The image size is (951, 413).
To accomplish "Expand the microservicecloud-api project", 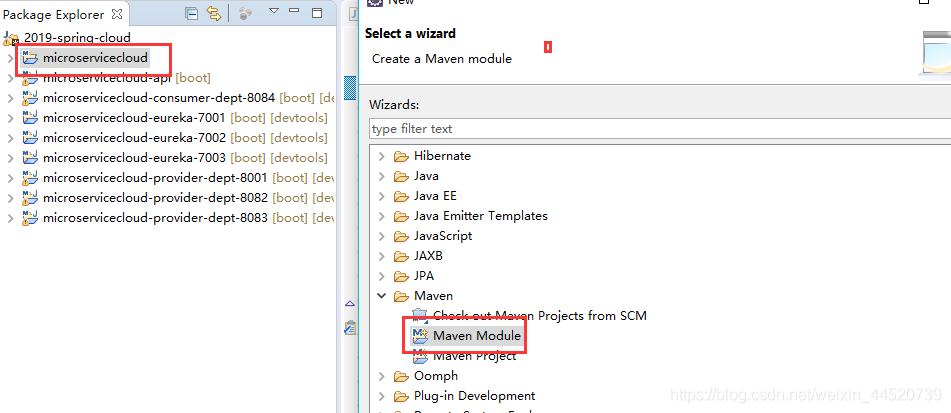I will point(10,78).
